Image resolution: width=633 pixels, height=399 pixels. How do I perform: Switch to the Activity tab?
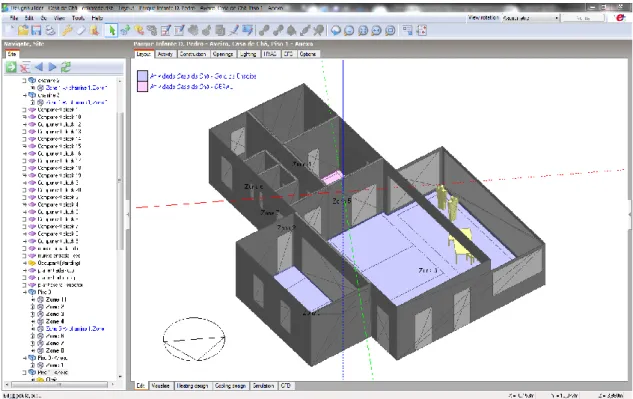[165, 54]
